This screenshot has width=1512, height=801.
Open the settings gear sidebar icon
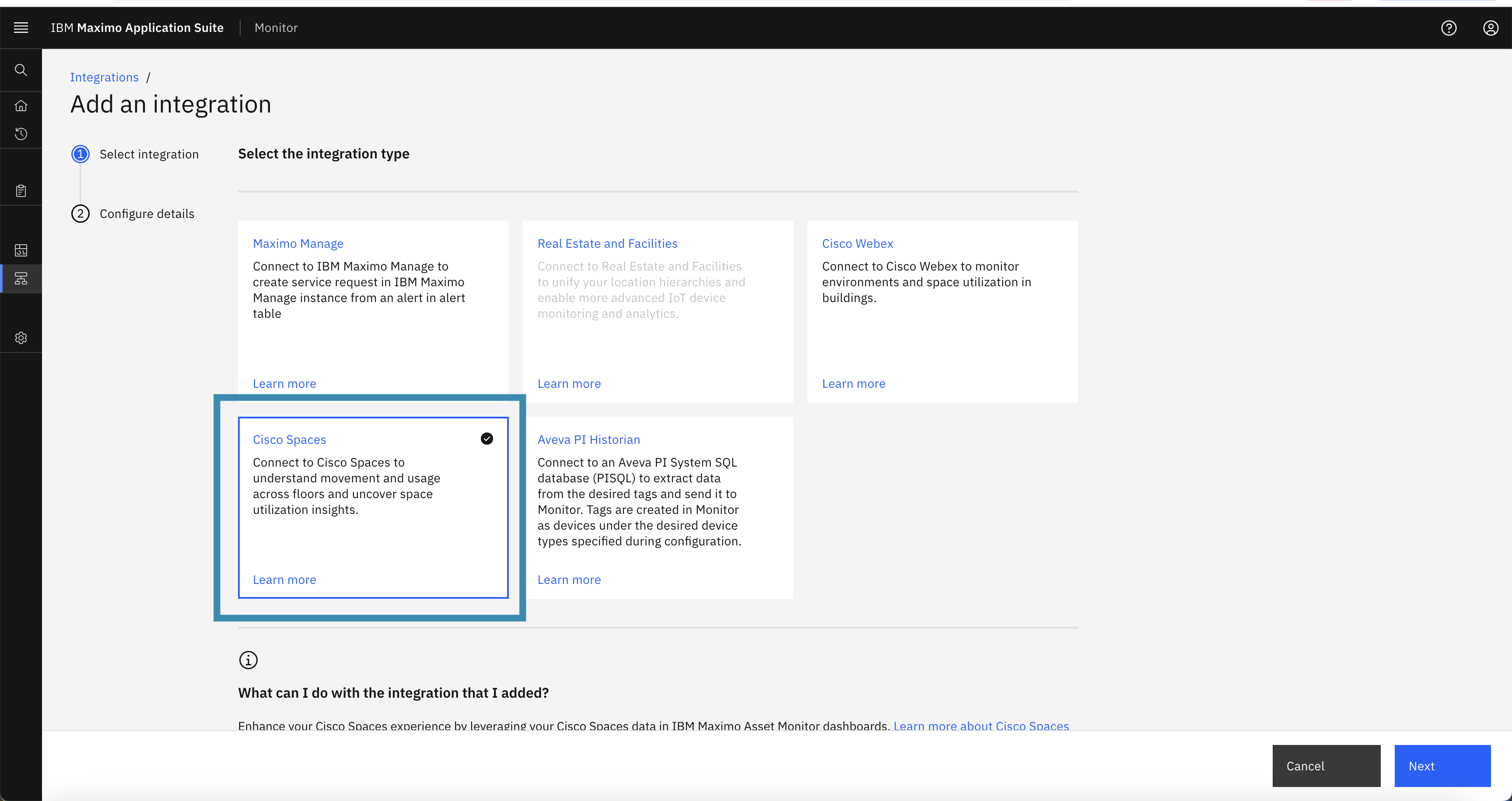point(21,337)
